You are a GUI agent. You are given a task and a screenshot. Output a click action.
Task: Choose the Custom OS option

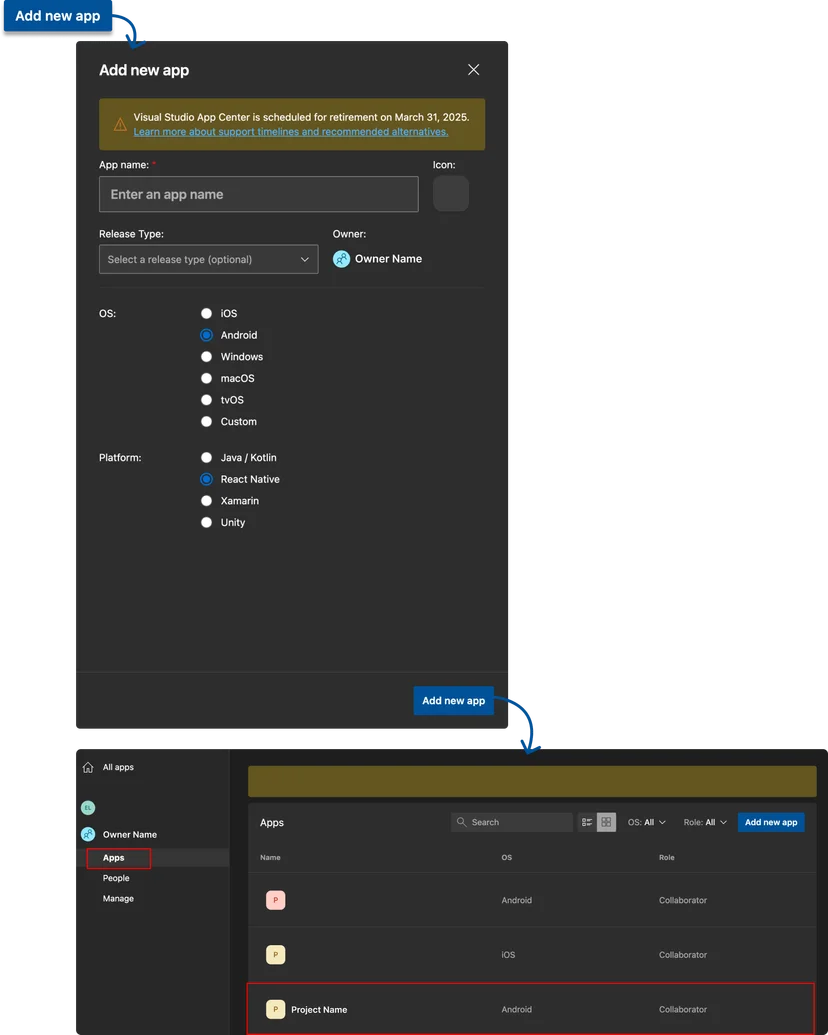tap(207, 421)
